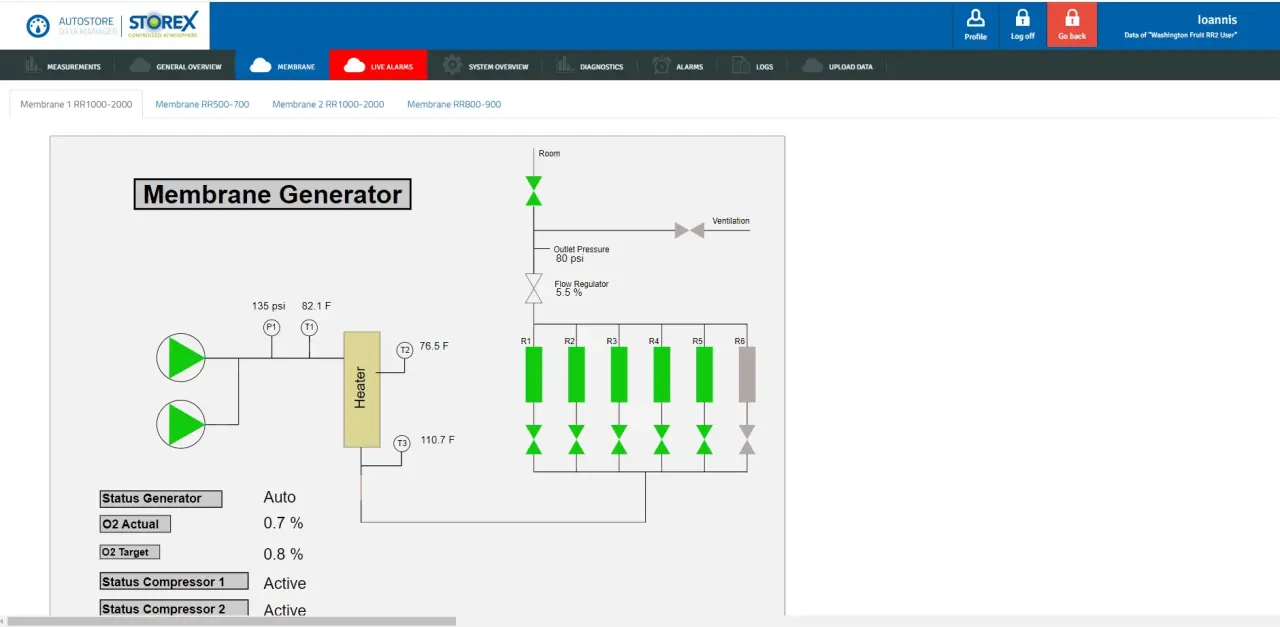Go to the Diagnostics section
This screenshot has height=627, width=1280.
tap(590, 67)
